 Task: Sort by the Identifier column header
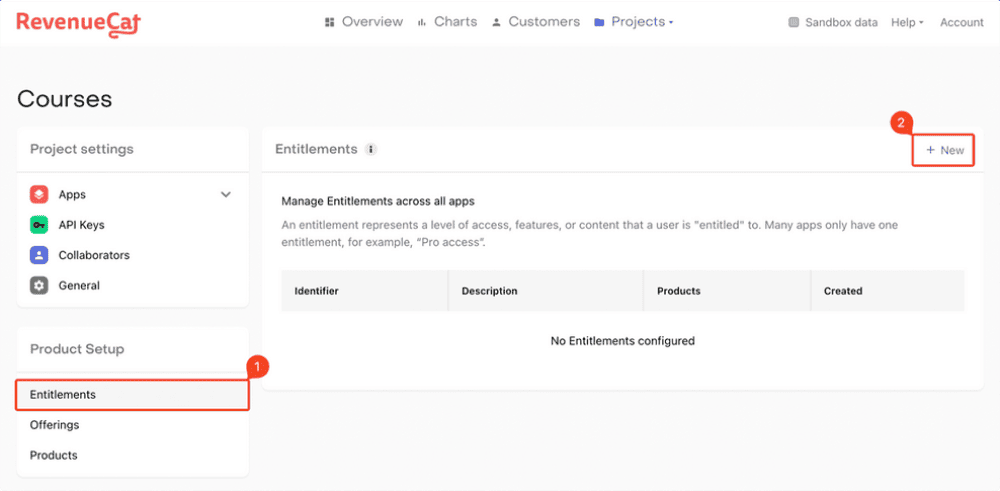pyautogui.click(x=316, y=291)
